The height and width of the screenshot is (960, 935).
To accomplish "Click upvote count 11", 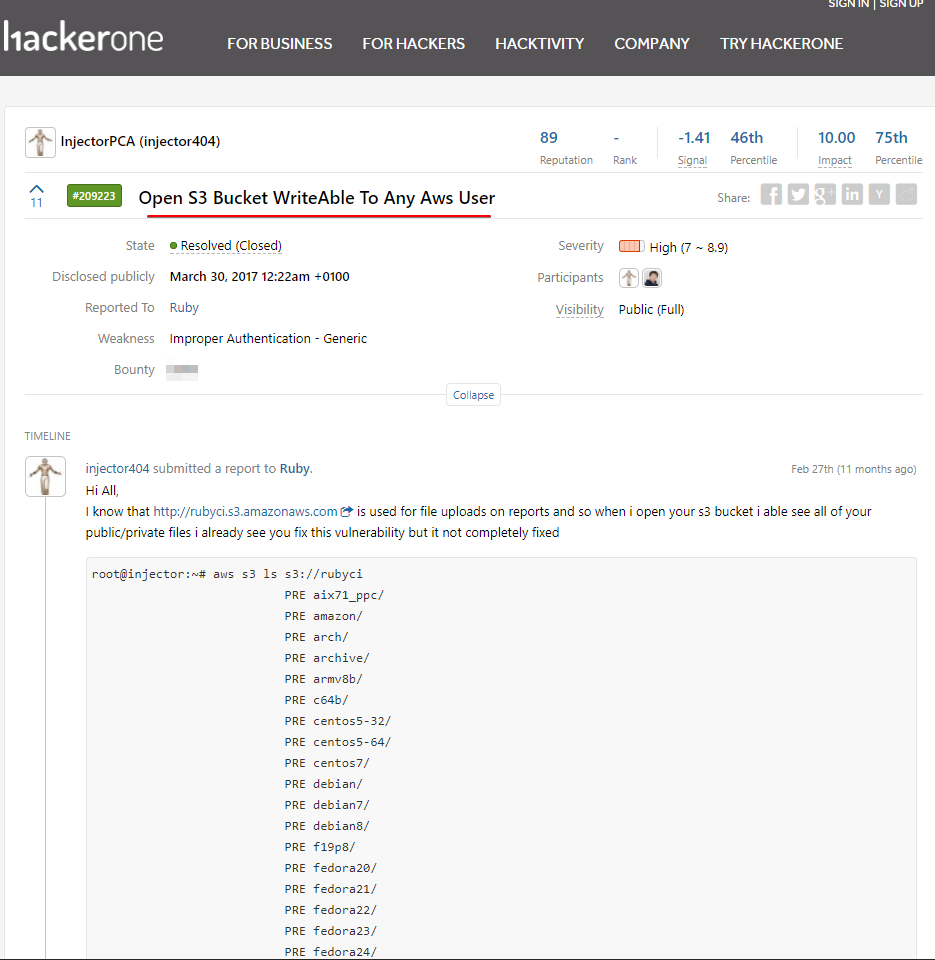I will pyautogui.click(x=37, y=203).
